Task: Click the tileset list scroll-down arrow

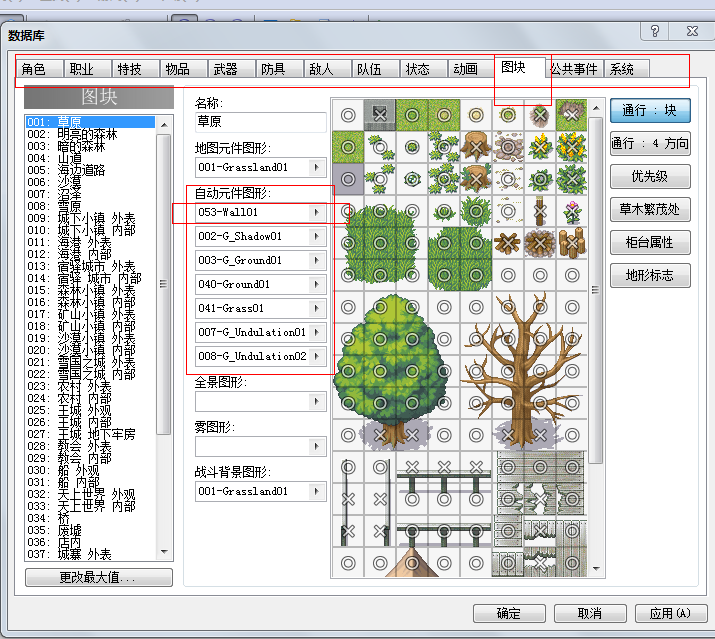Action: pos(164,552)
